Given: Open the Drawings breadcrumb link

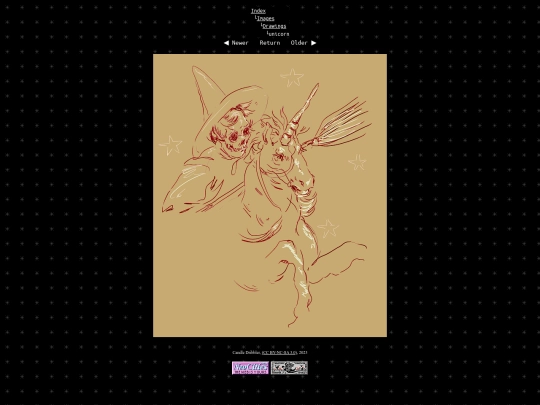Looking at the screenshot, I should click(x=274, y=26).
